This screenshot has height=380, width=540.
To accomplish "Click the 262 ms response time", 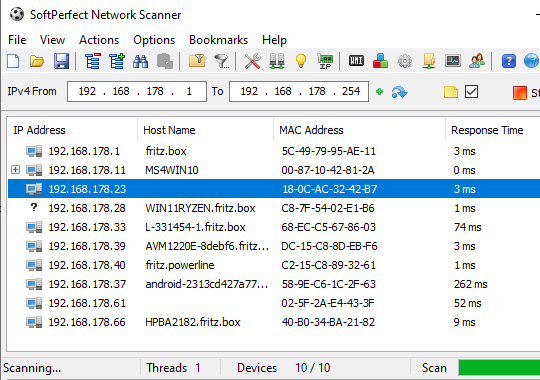I will (x=470, y=284).
